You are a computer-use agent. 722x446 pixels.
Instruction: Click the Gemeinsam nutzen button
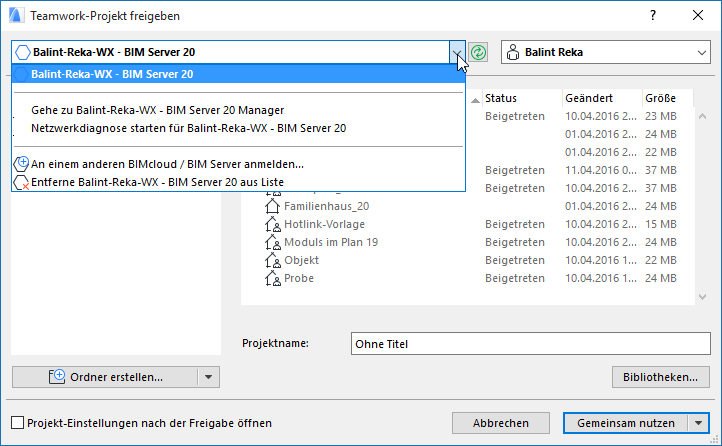coord(626,423)
